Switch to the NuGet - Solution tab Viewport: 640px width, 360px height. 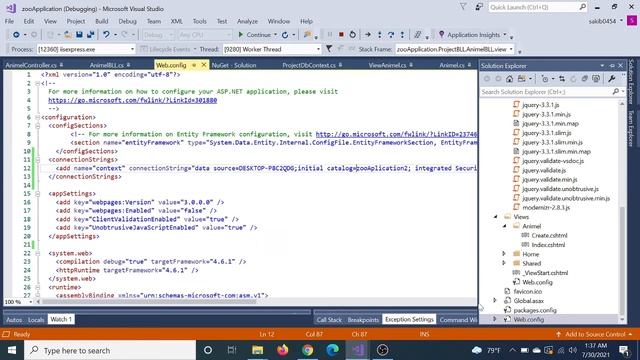click(x=234, y=65)
